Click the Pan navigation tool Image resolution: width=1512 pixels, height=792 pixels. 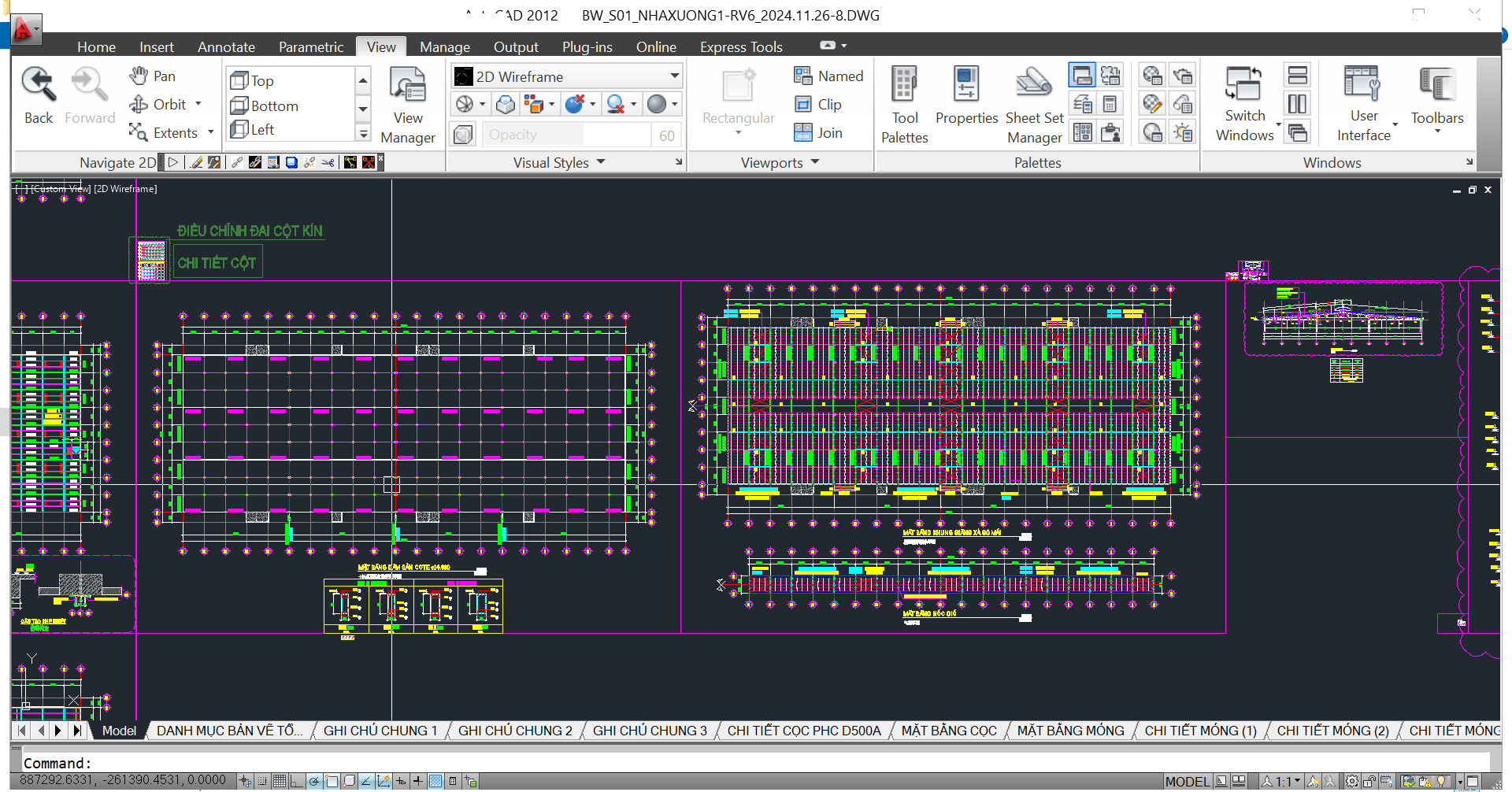[153, 76]
